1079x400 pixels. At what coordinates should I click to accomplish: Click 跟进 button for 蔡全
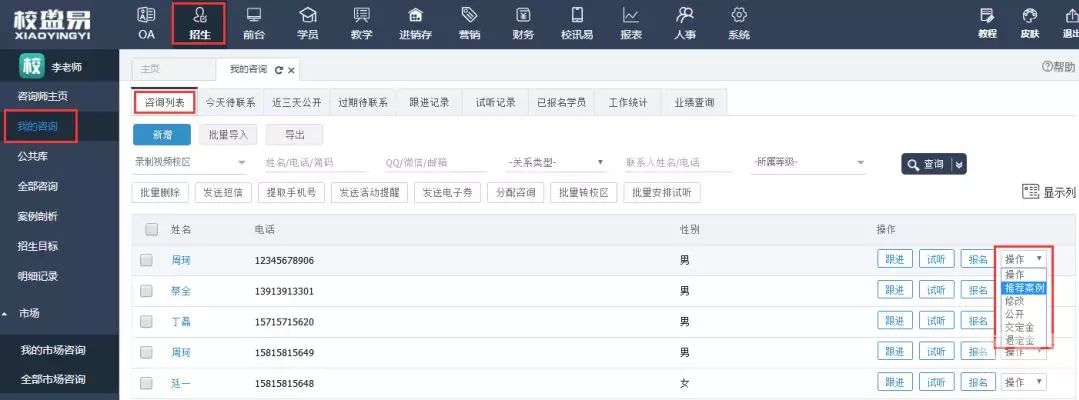pos(895,290)
